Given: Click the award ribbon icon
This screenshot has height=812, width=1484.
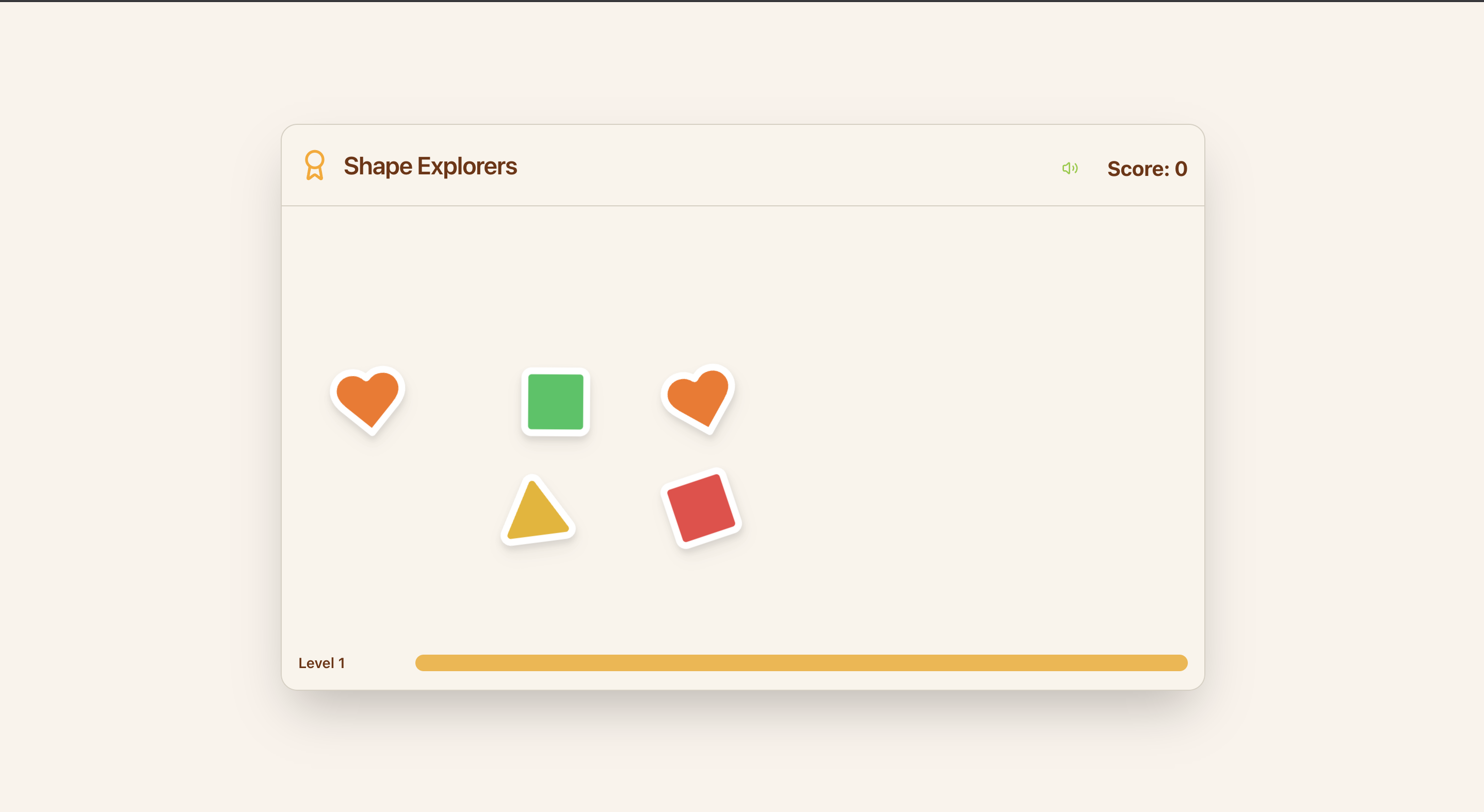Looking at the screenshot, I should [315, 165].
